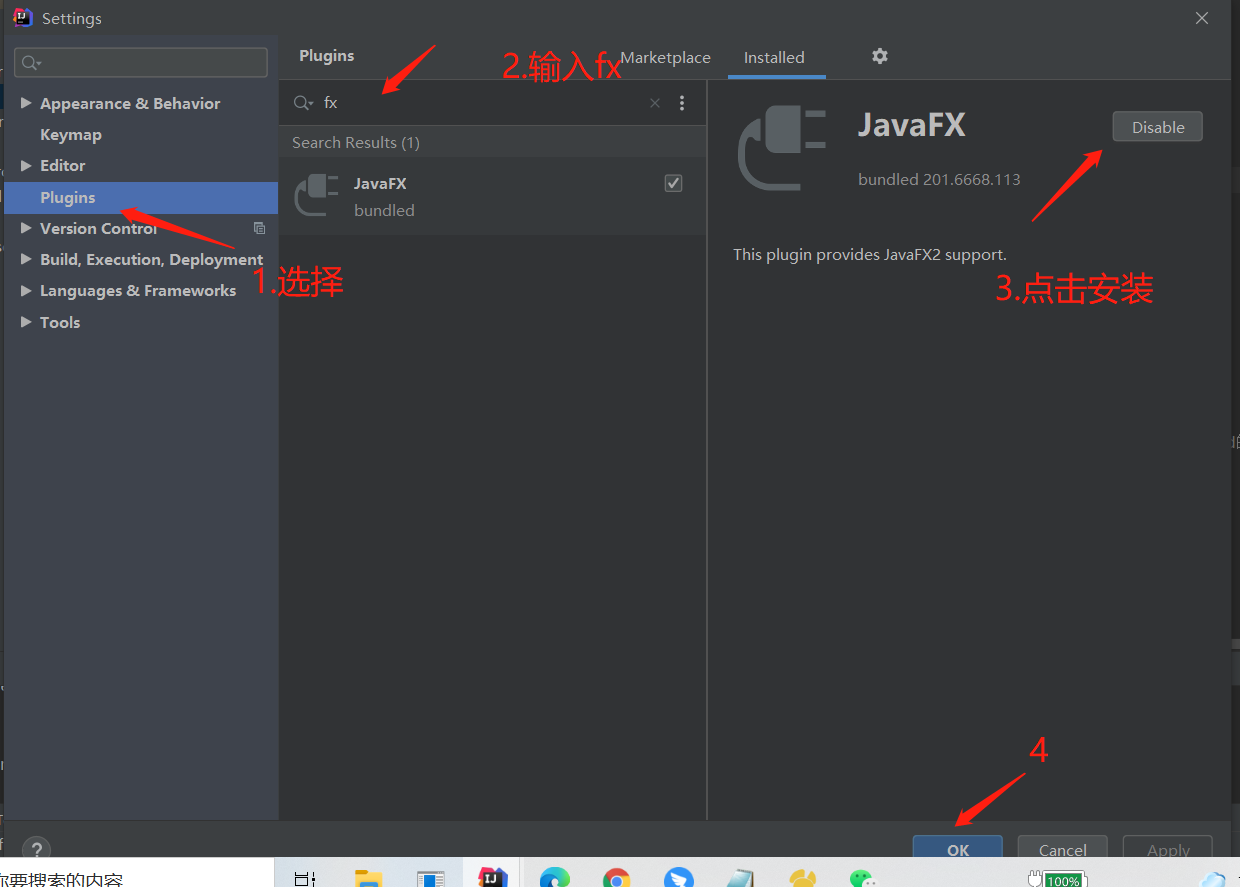Open Task View on the taskbar
This screenshot has height=887, width=1240.
305,878
